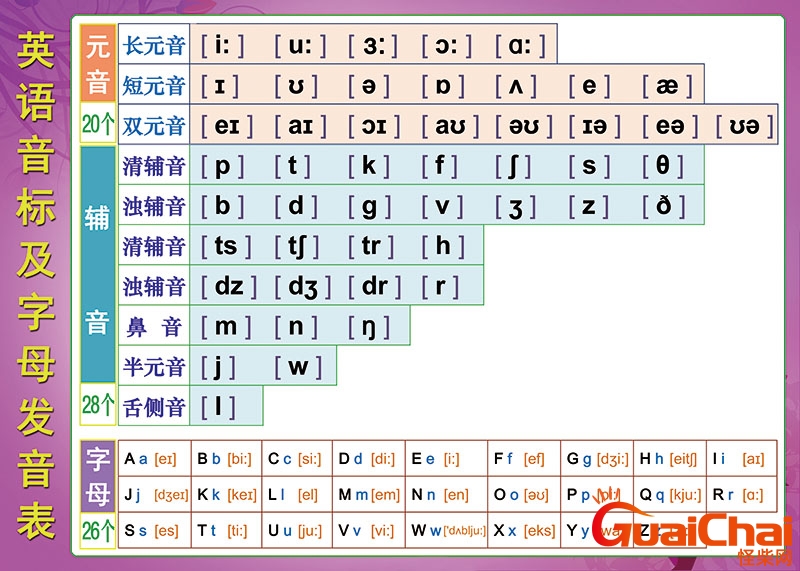The width and height of the screenshot is (800, 571).
Task: Click the purple 字母 category block
Action: point(98,476)
